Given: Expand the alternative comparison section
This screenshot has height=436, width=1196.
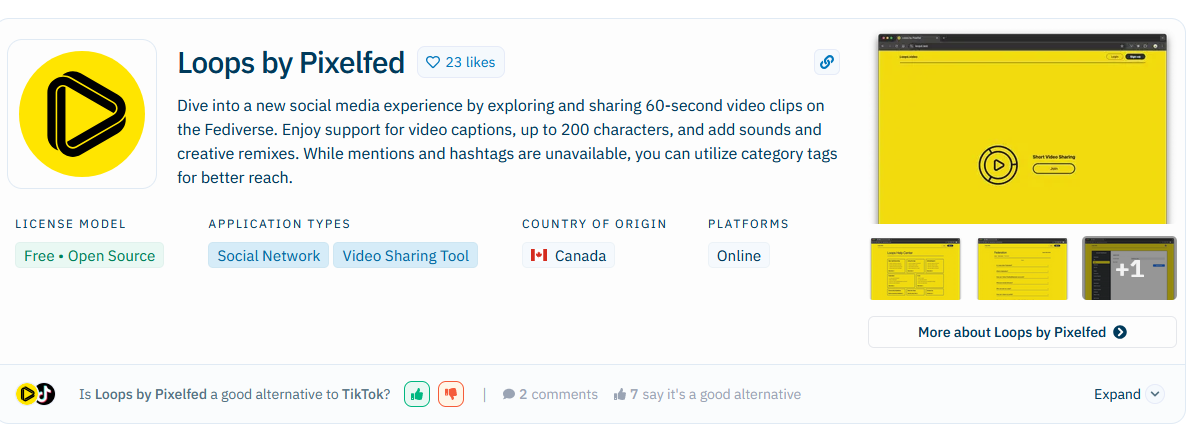Looking at the screenshot, I should tap(1117, 394).
